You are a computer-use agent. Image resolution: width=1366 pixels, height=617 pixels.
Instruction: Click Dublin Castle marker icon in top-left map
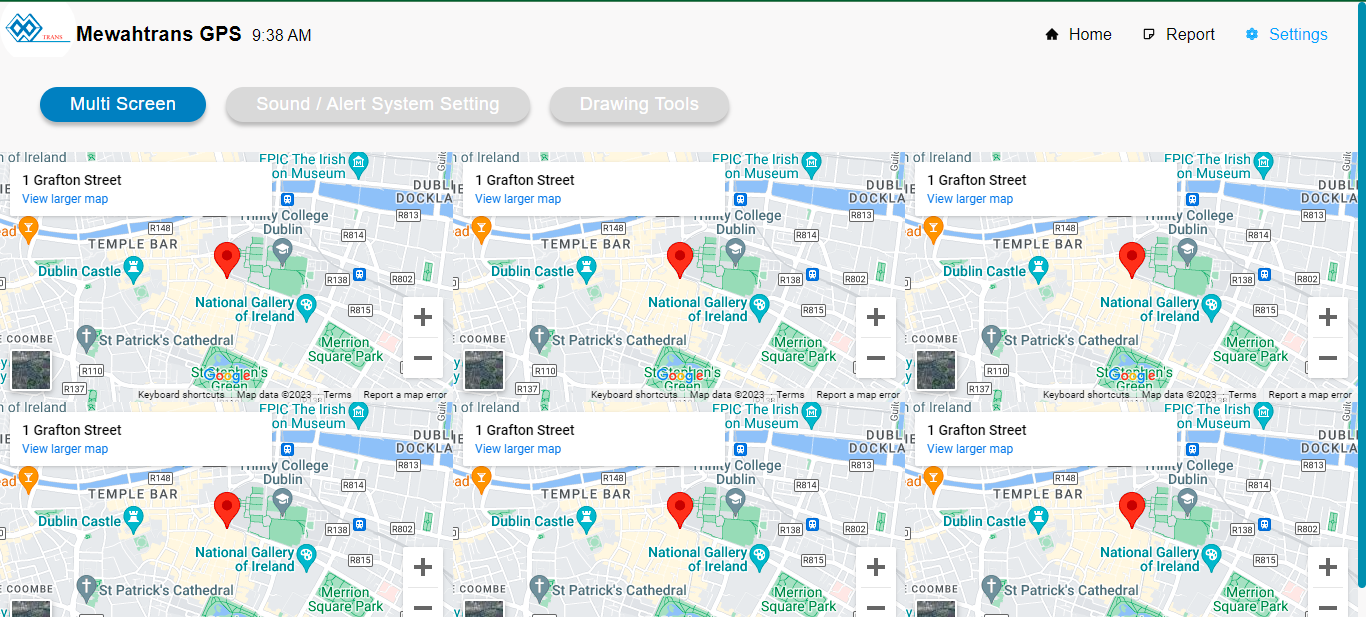point(134,267)
